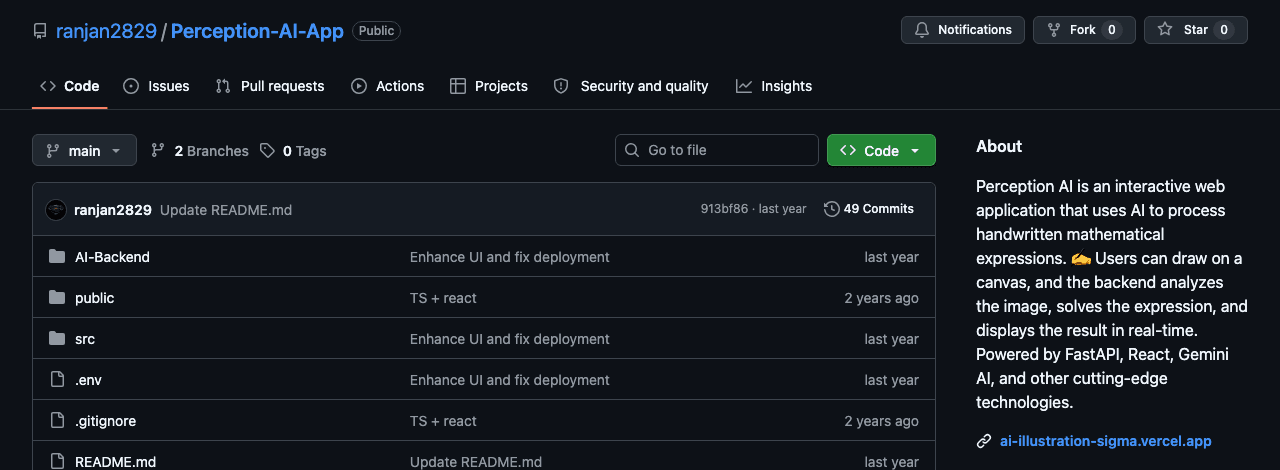Open commit hash 913bf86
Image resolution: width=1280 pixels, height=470 pixels.
724,209
